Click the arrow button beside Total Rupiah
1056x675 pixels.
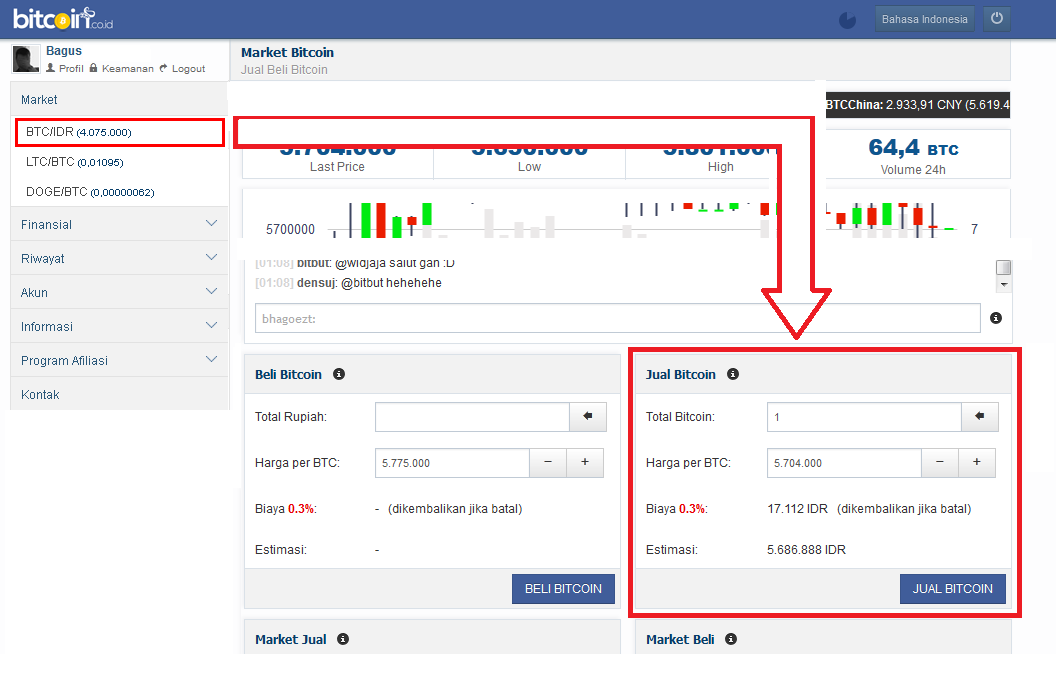pos(588,417)
